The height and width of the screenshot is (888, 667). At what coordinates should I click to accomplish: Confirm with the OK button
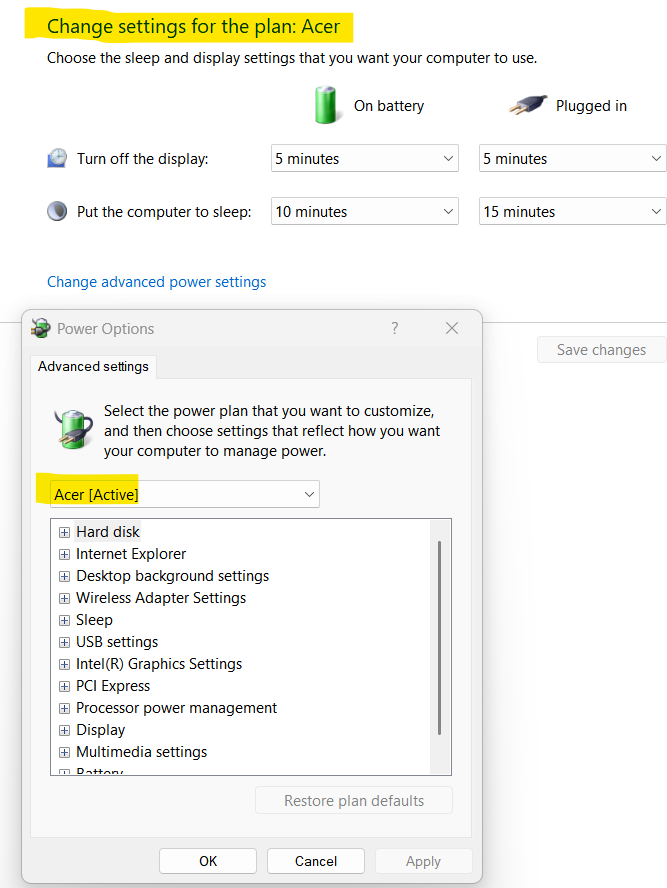click(x=208, y=861)
